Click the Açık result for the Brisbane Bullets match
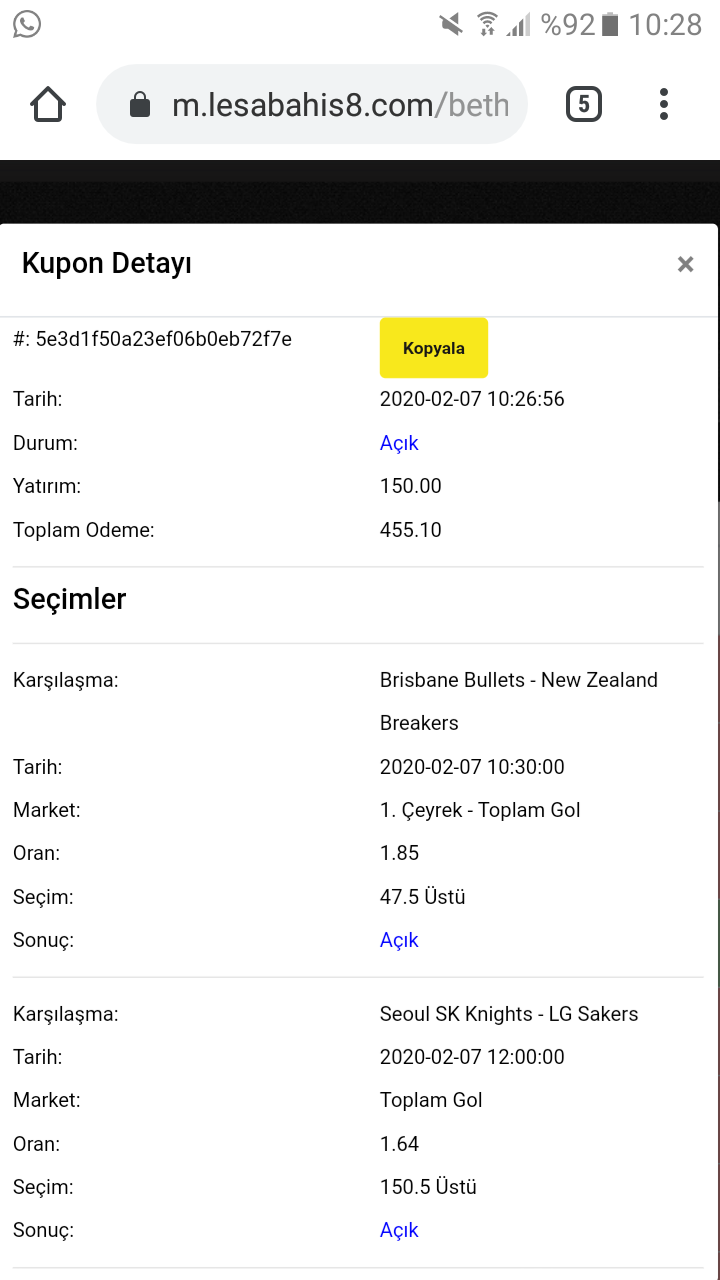This screenshot has width=720, height=1280. point(399,940)
